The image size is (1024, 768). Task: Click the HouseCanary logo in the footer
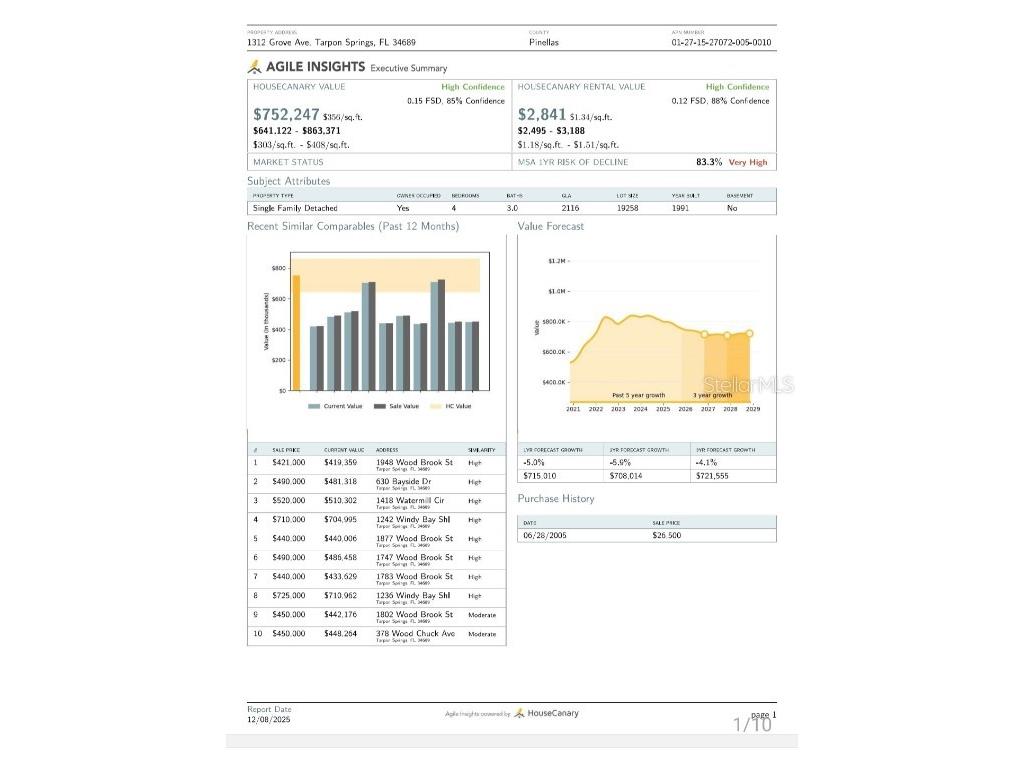pyautogui.click(x=546, y=713)
